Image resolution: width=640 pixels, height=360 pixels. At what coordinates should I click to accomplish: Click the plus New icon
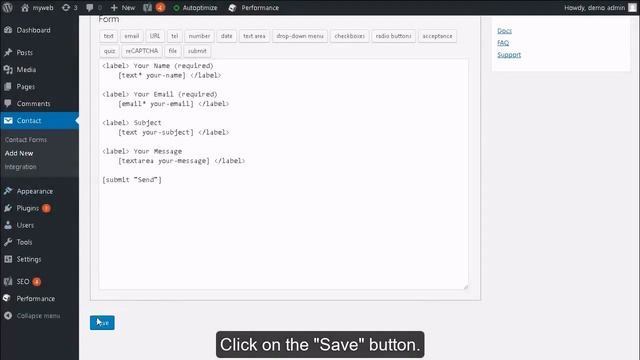pos(114,7)
